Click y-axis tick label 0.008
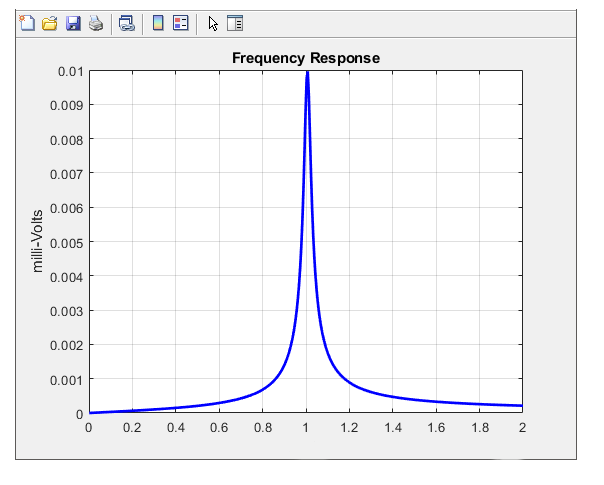The image size is (604, 485). pos(67,140)
